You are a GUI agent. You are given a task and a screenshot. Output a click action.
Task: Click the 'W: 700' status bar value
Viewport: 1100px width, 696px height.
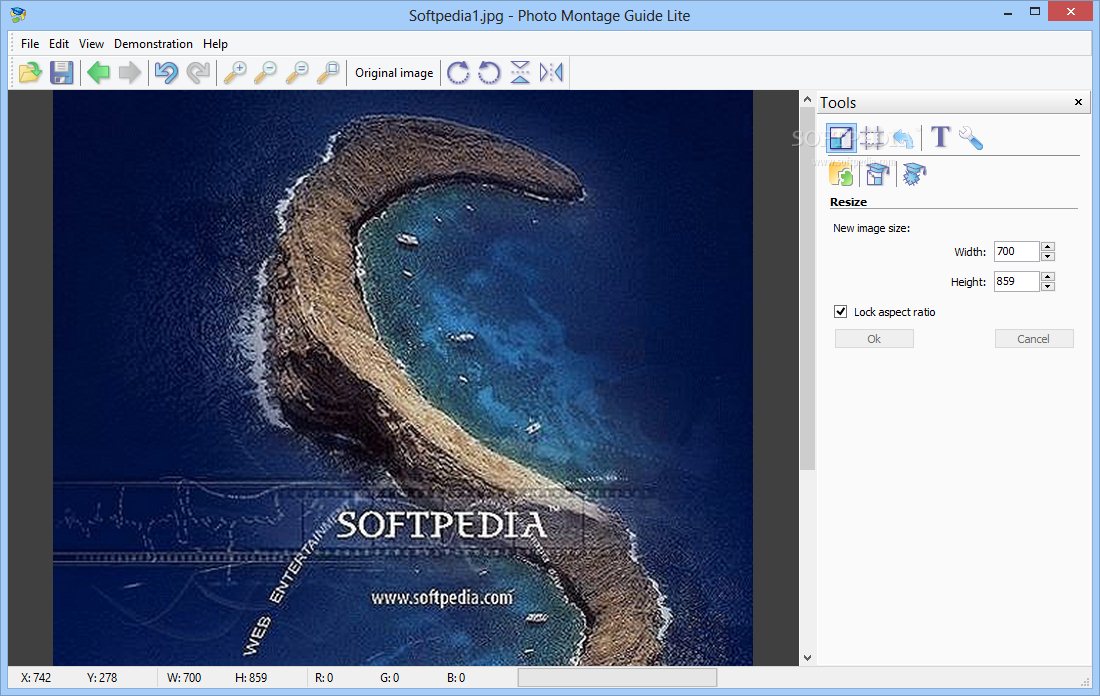(x=184, y=678)
